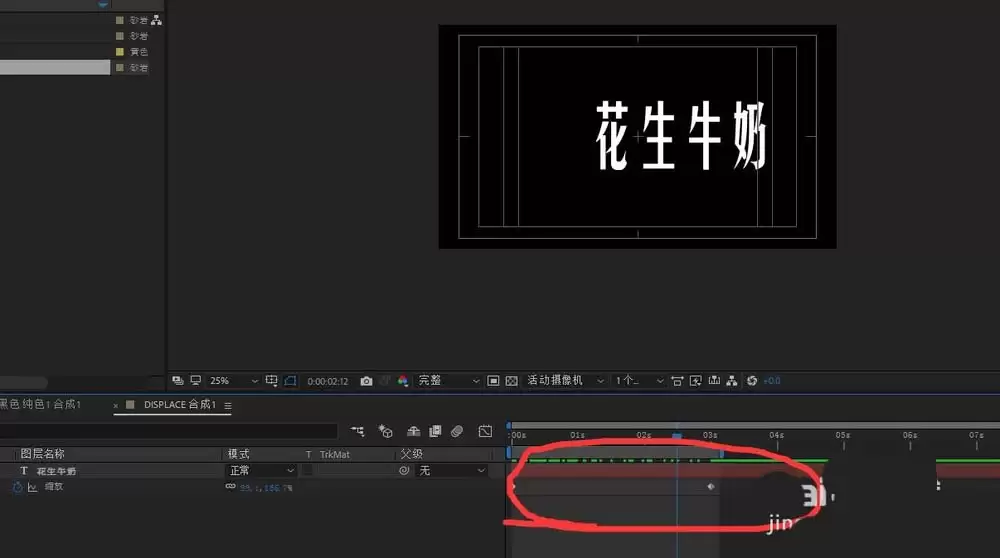The width and height of the screenshot is (1000, 558).
Task: Switch to the DISPLACE 合成1 timeline tab
Action: 179,404
